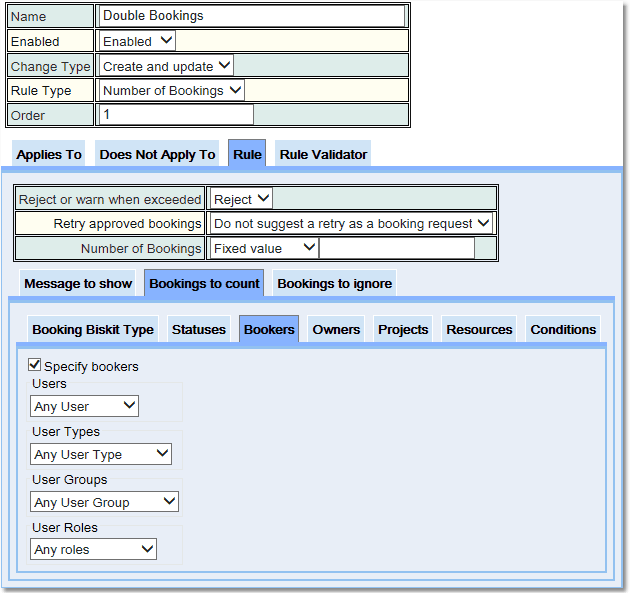Expand the Any User Group dropdown
This screenshot has height=595, width=630.
[104, 502]
